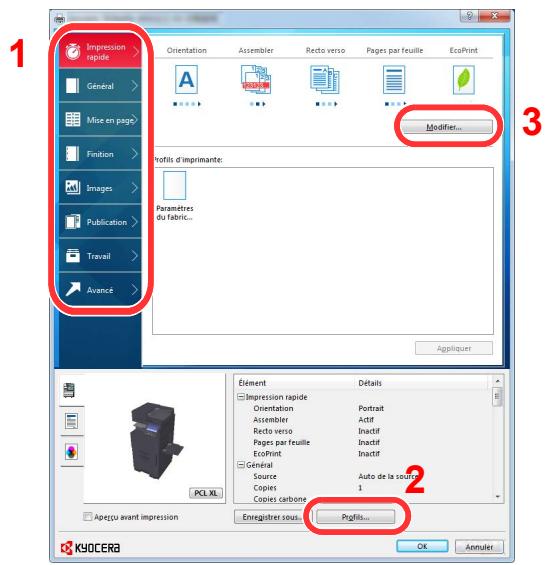Click the Images tab picture icon
The width and height of the screenshot is (548, 565).
coord(73,187)
